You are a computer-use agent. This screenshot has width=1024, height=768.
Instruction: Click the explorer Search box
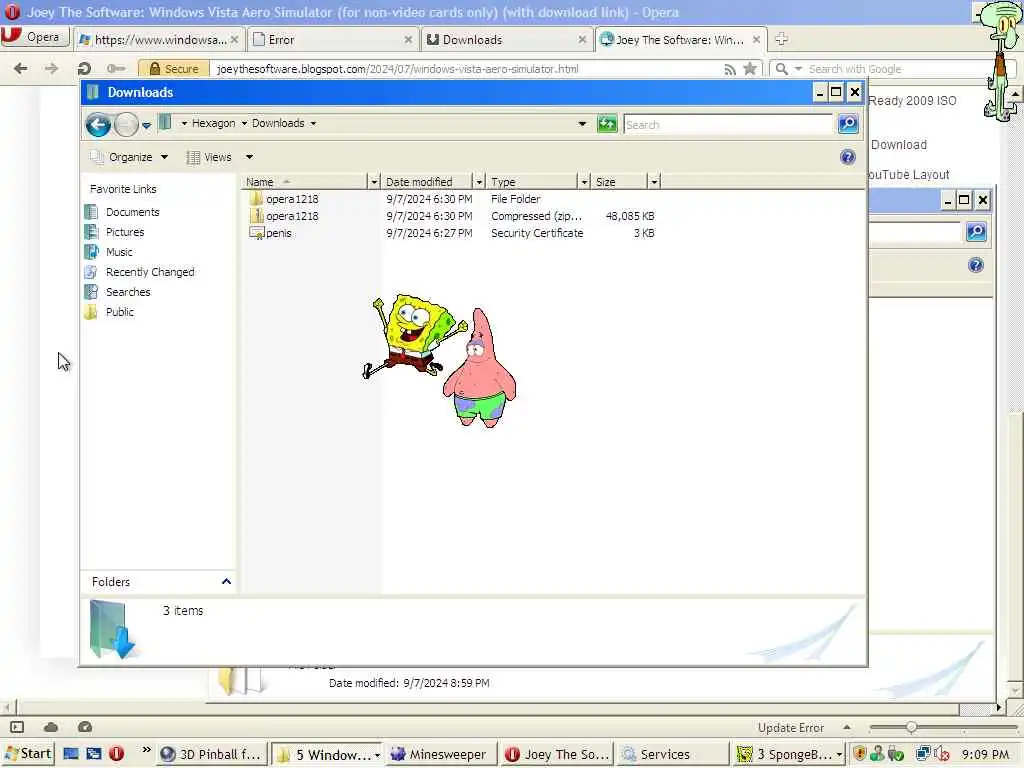pos(728,124)
